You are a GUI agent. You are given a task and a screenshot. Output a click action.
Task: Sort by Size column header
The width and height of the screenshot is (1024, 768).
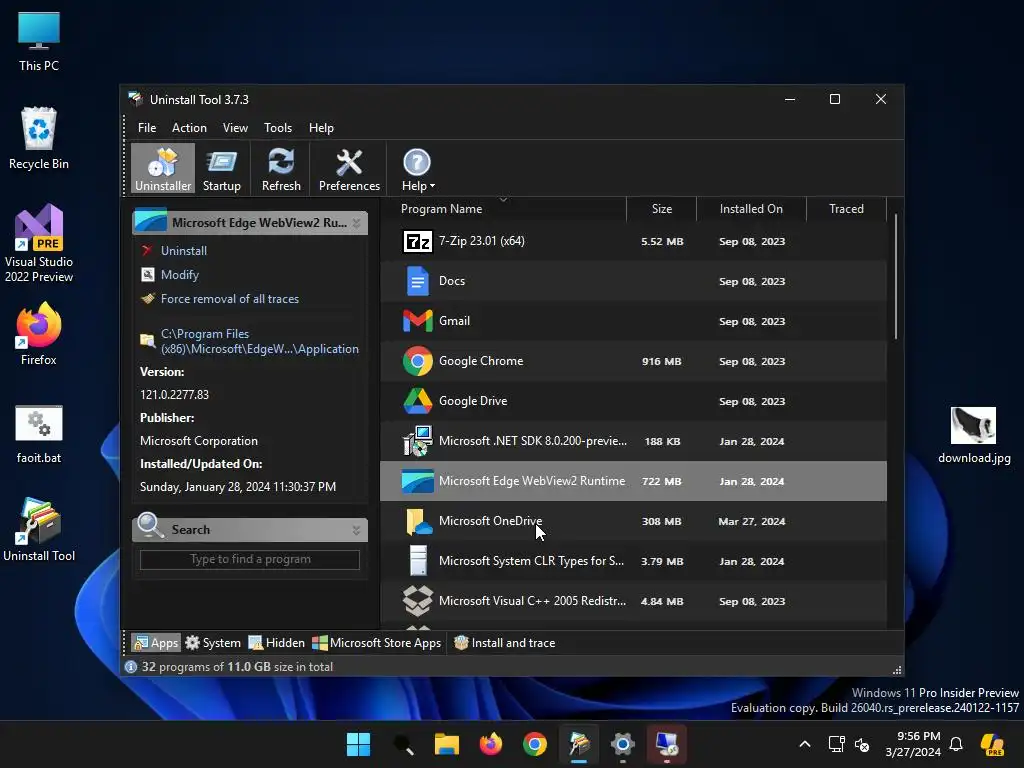point(661,209)
